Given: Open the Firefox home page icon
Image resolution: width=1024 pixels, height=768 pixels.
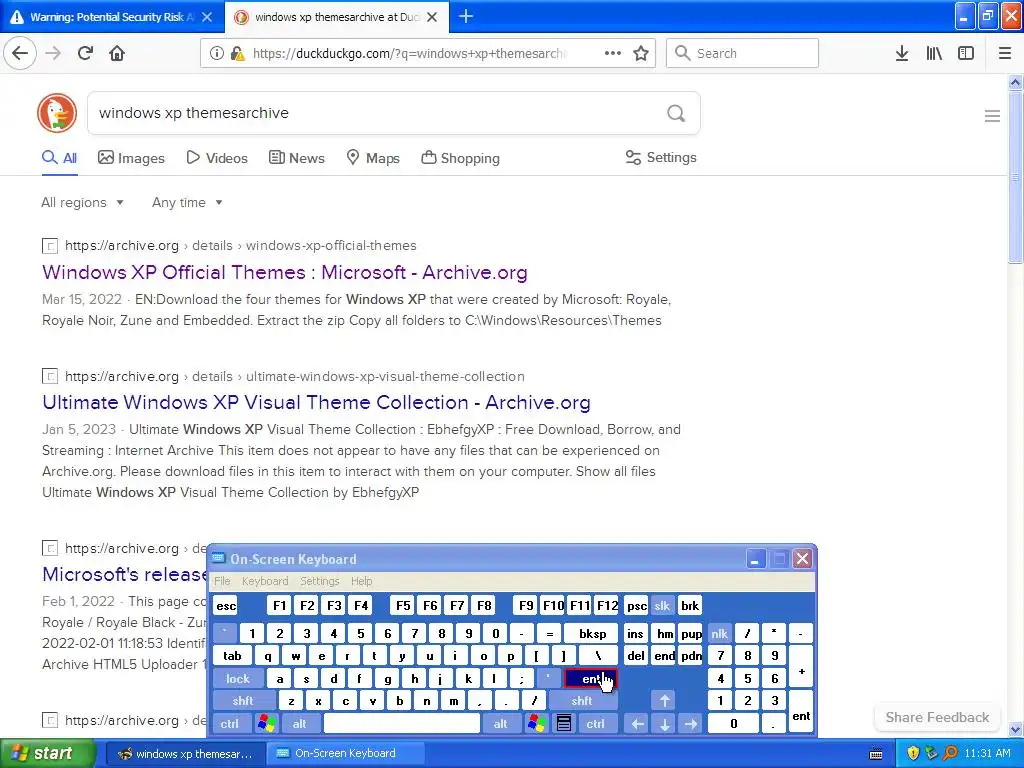Looking at the screenshot, I should (x=117, y=53).
